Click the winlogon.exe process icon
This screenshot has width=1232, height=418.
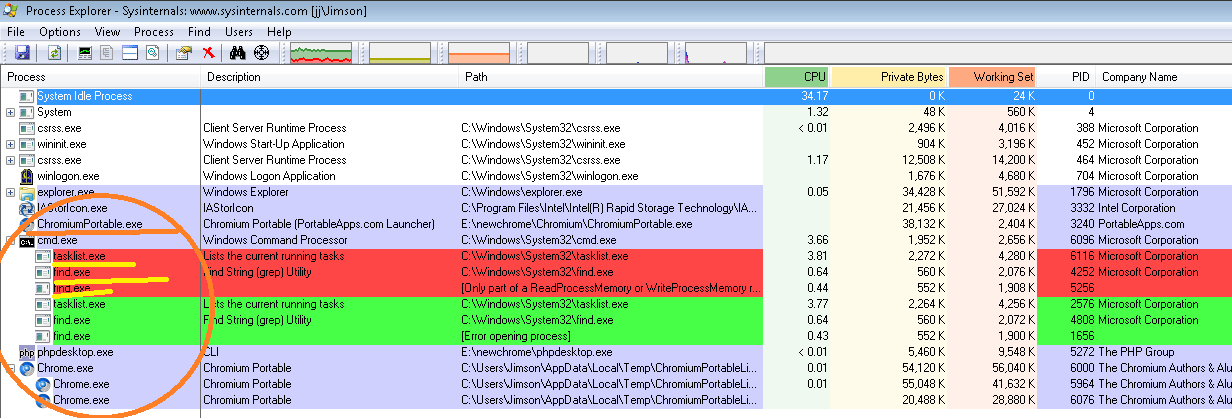tap(27, 176)
